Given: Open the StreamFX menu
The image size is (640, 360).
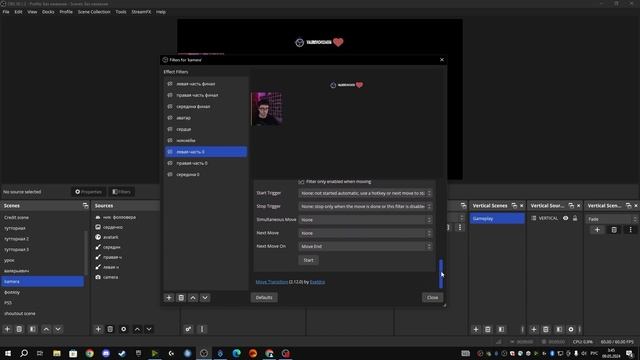Looking at the screenshot, I should point(141,12).
